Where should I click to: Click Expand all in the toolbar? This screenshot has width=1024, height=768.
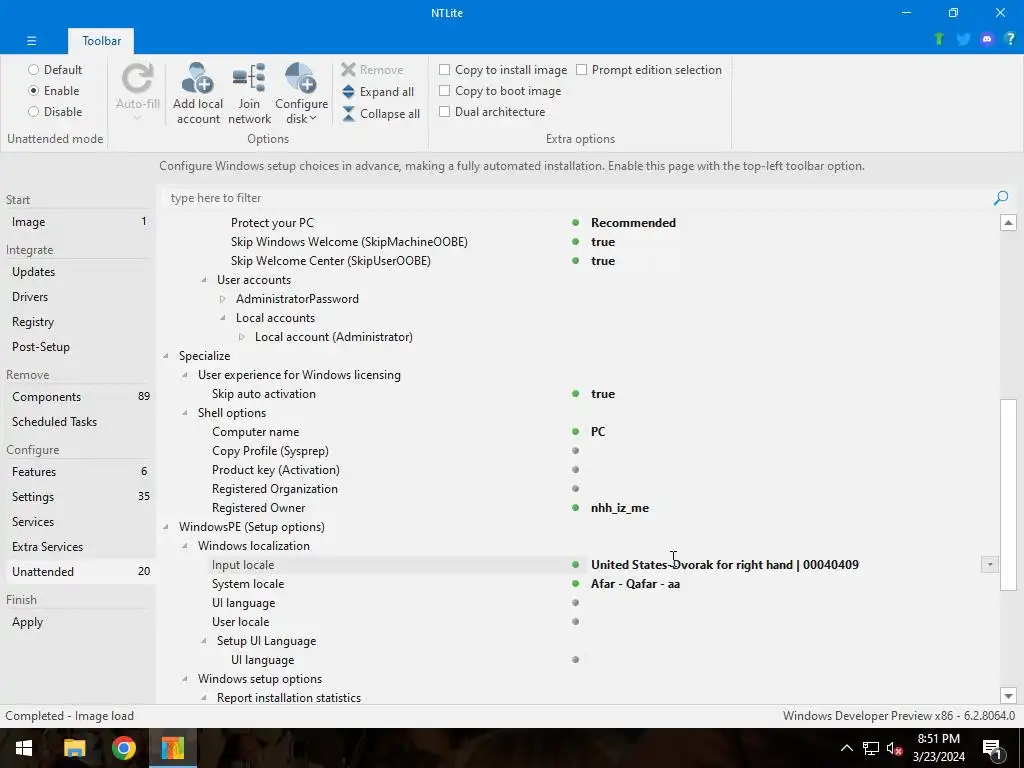377,92
